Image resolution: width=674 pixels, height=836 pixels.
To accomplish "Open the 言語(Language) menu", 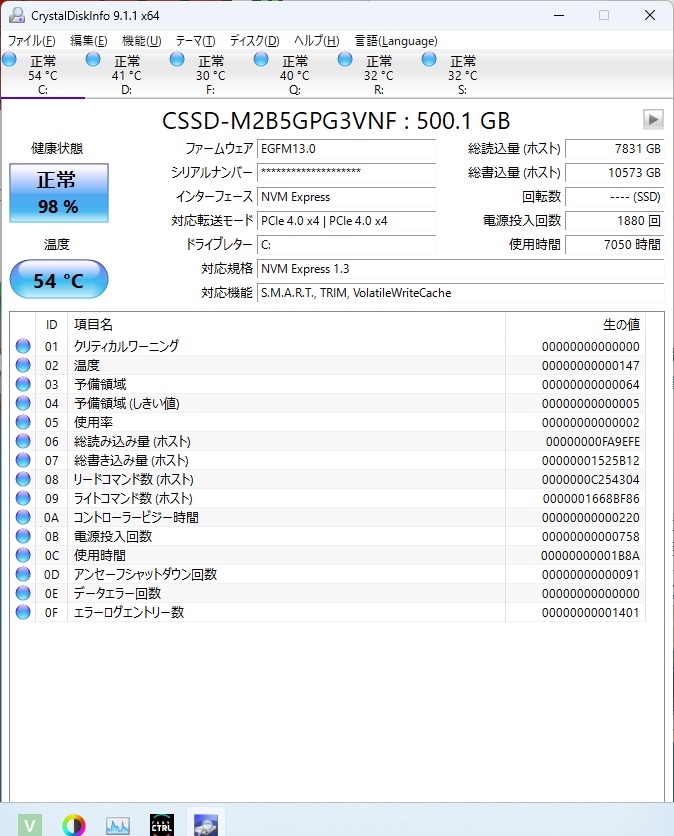I will click(x=396, y=41).
